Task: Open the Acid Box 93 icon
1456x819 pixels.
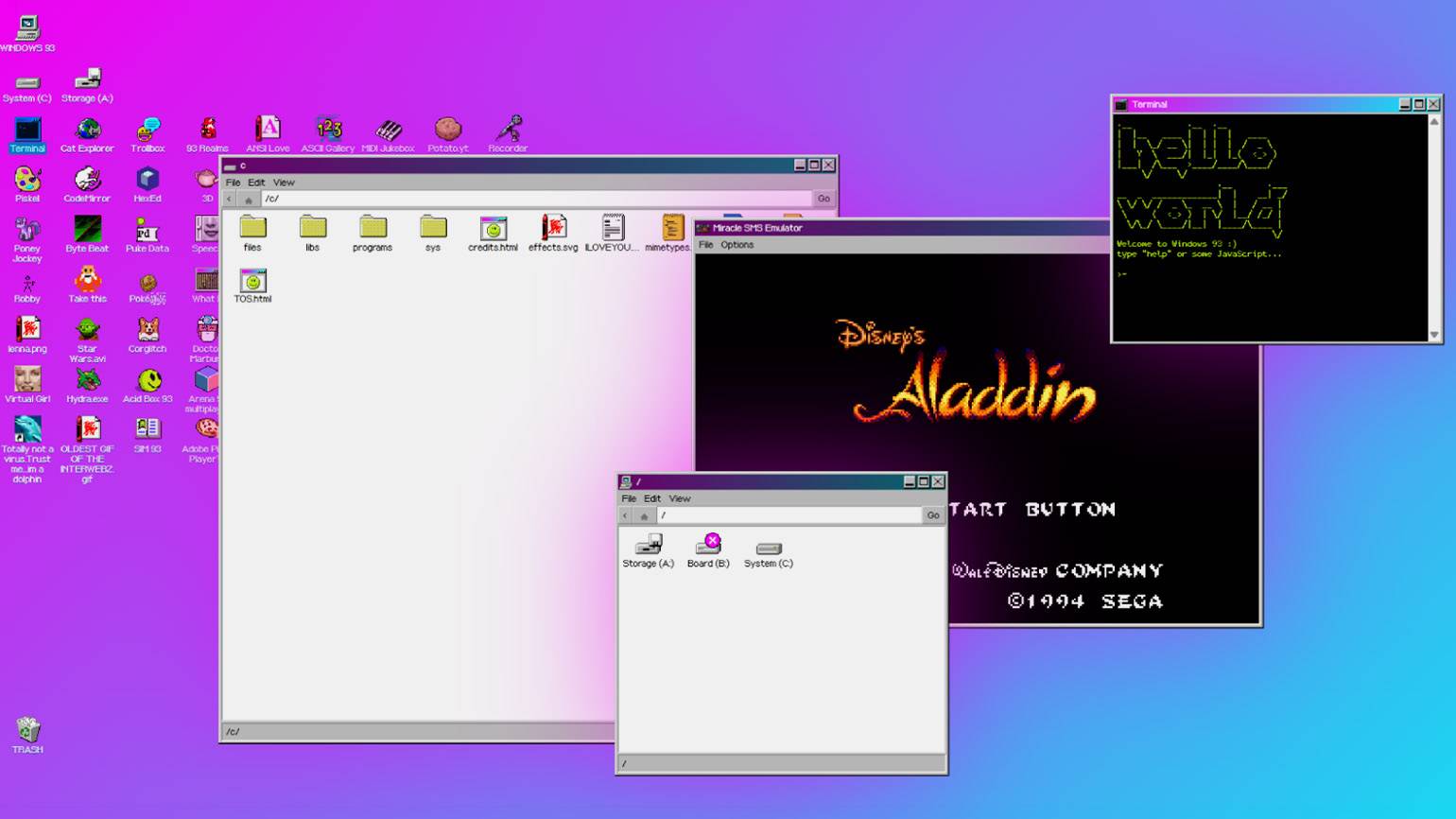Action: pos(147,382)
